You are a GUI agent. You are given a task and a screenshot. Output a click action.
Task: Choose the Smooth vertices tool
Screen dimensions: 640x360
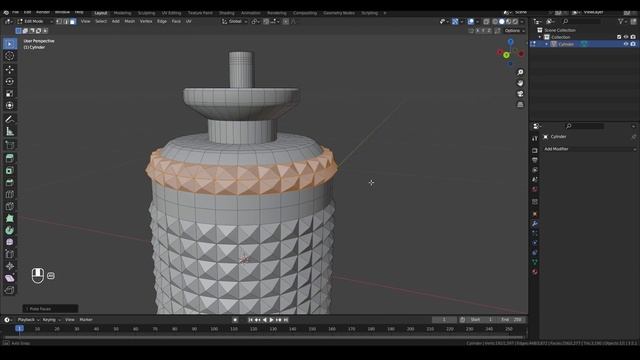[x=10, y=242]
